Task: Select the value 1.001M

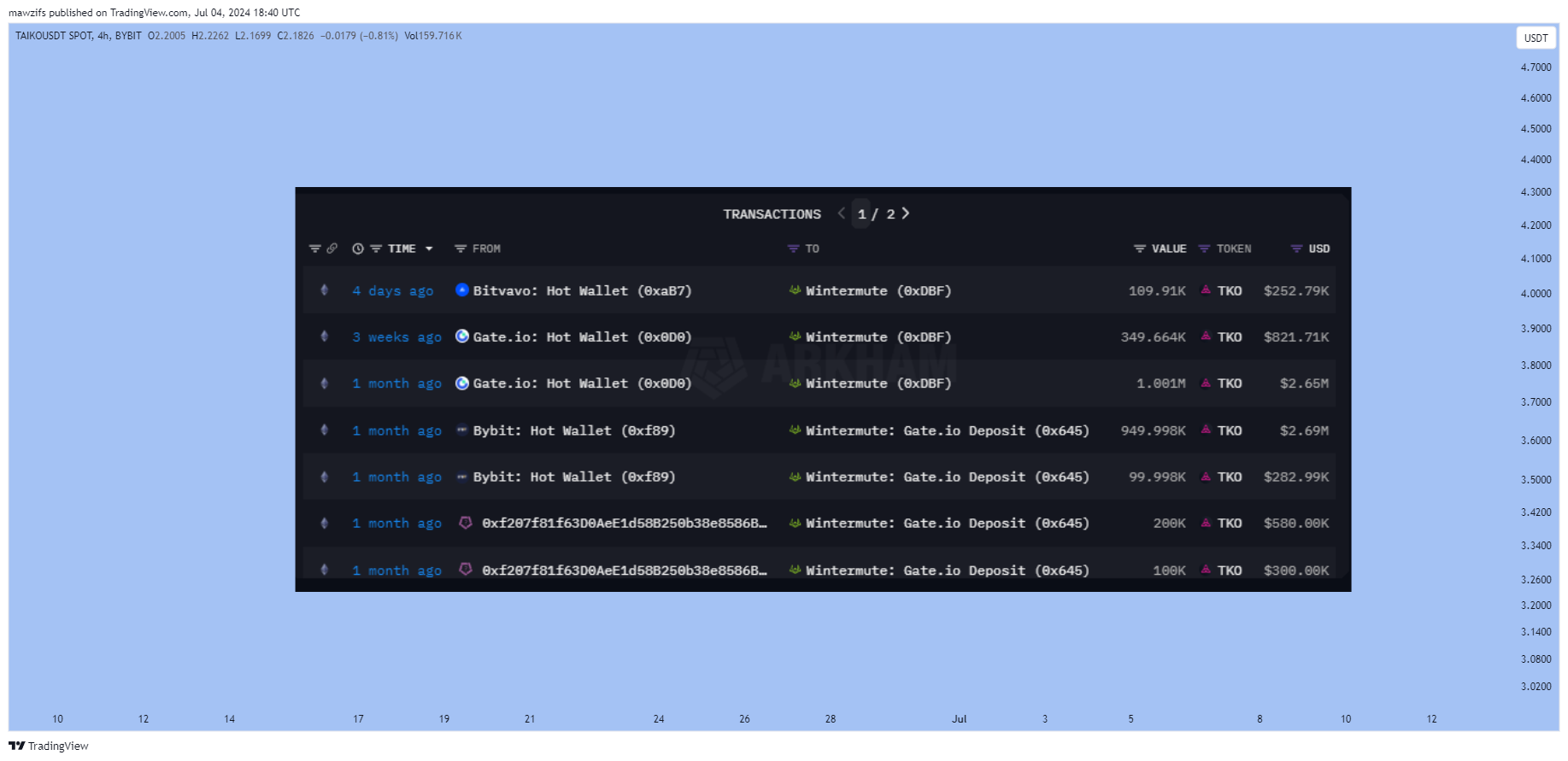Action: (1161, 383)
